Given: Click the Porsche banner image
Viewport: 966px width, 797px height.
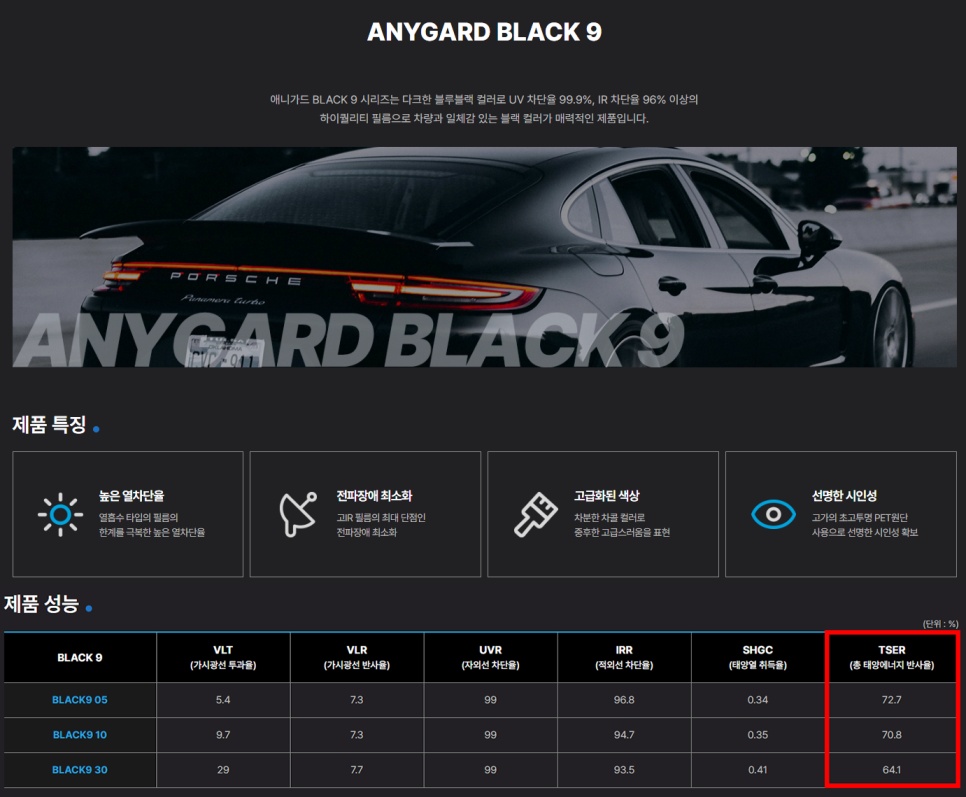Looking at the screenshot, I should point(482,257).
